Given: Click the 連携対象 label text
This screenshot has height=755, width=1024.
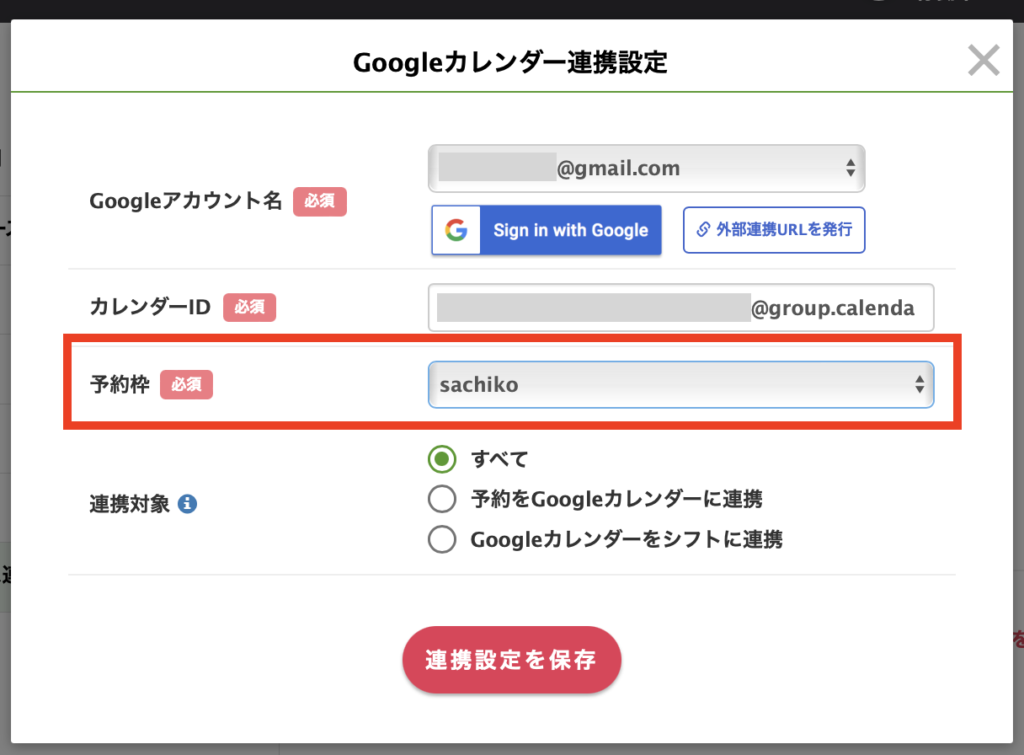Looking at the screenshot, I should point(129,504).
